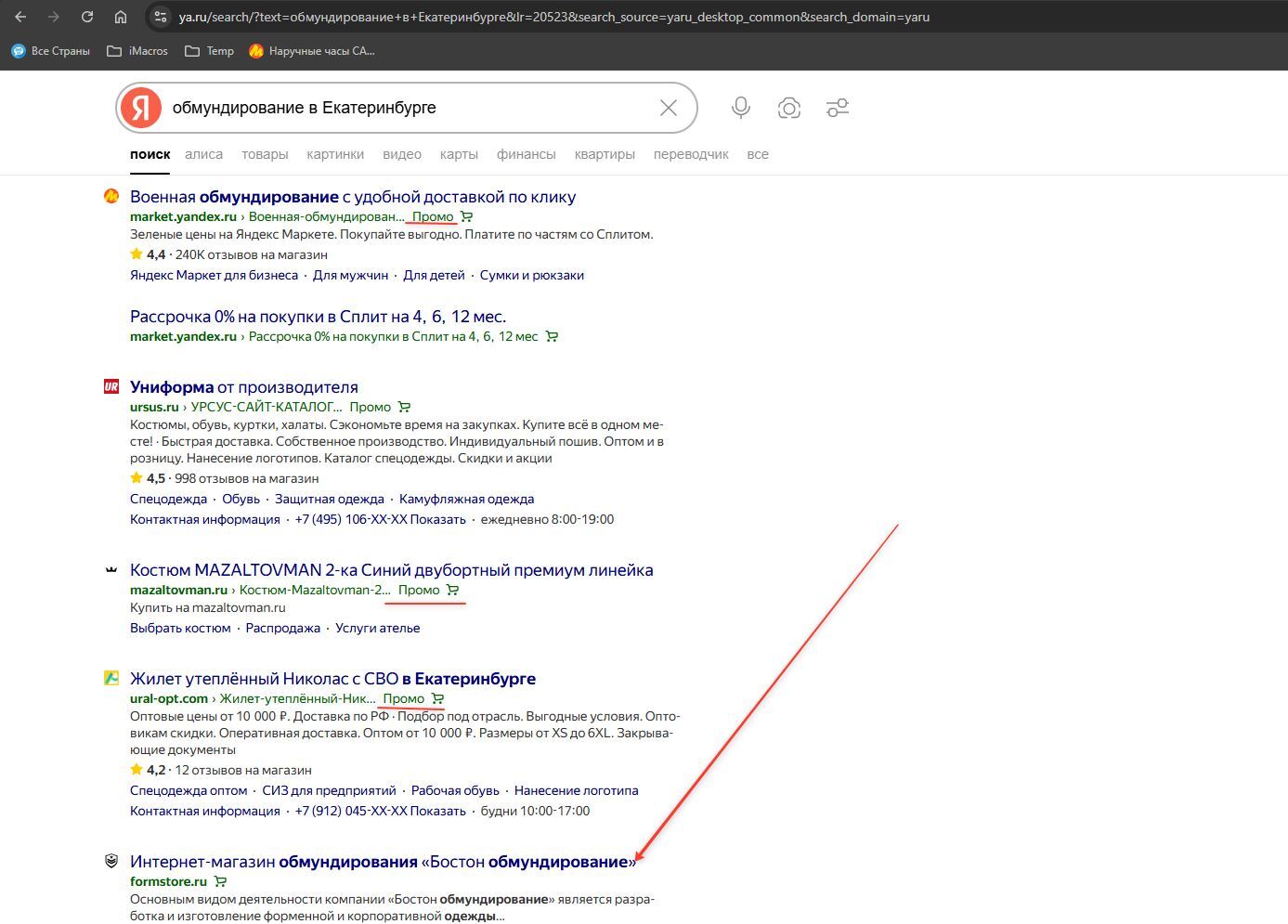Switch to the переводчик tab
The width and height of the screenshot is (1288, 924).
(691, 154)
